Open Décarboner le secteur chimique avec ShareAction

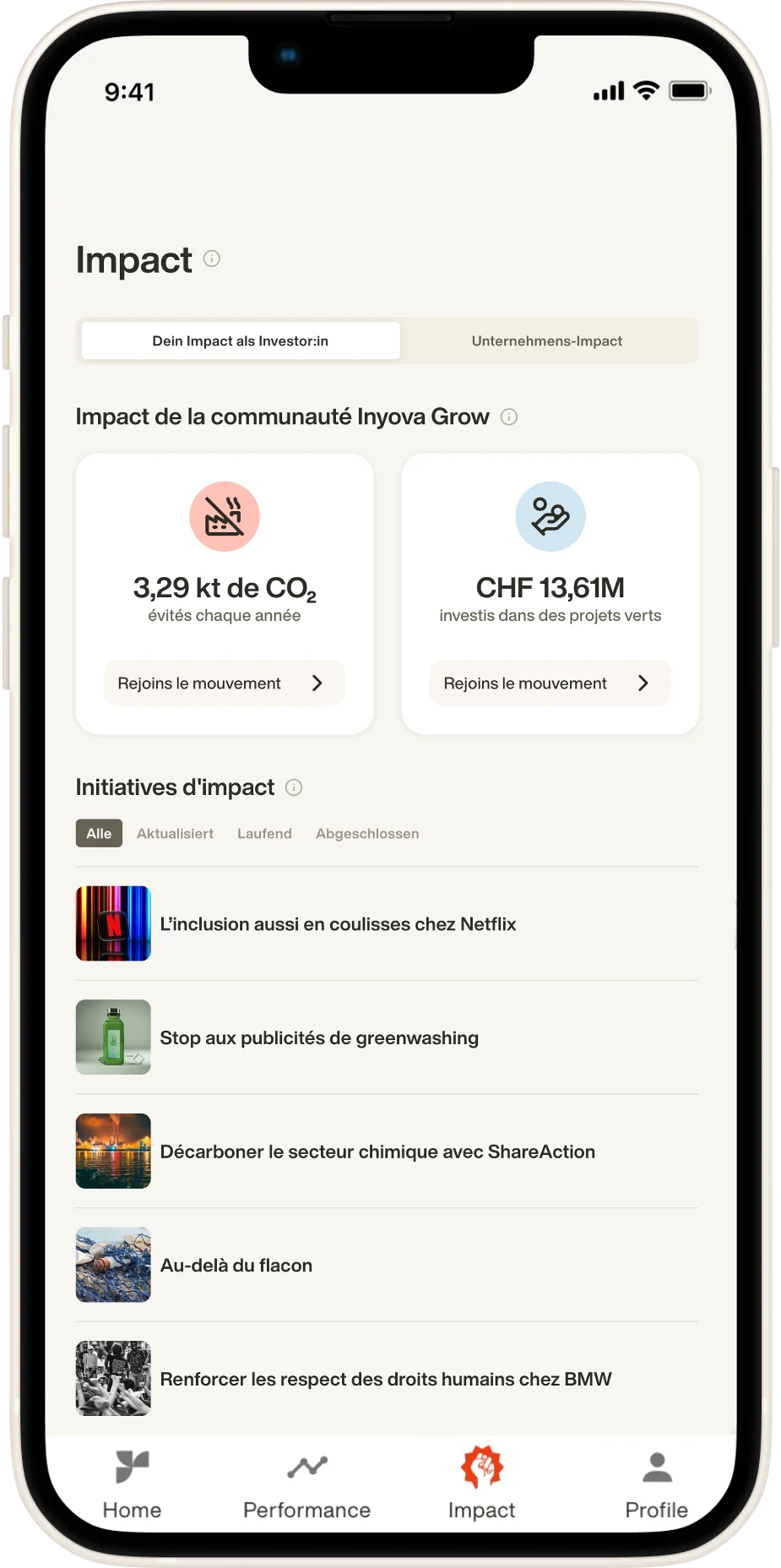coord(377,1151)
